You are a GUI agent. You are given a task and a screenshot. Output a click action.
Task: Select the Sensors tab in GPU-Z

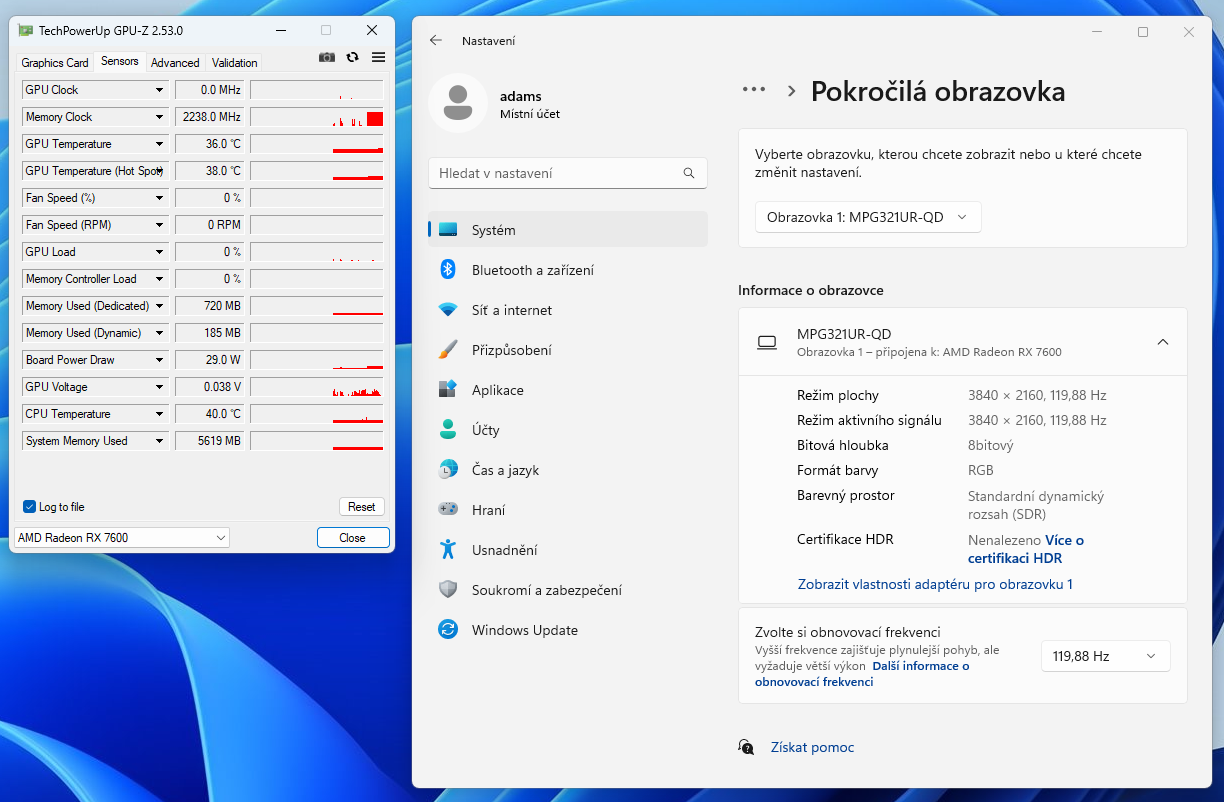[120, 61]
